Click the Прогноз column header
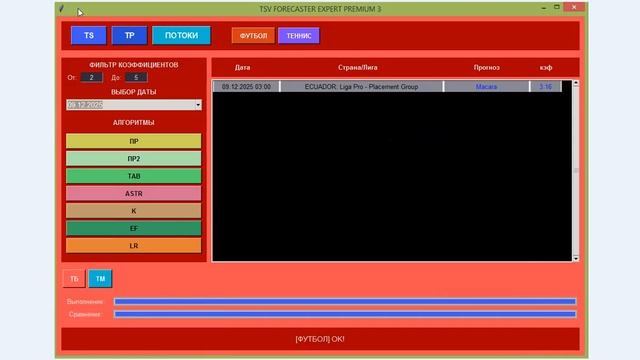Image resolution: width=640 pixels, height=360 pixels. click(487, 67)
